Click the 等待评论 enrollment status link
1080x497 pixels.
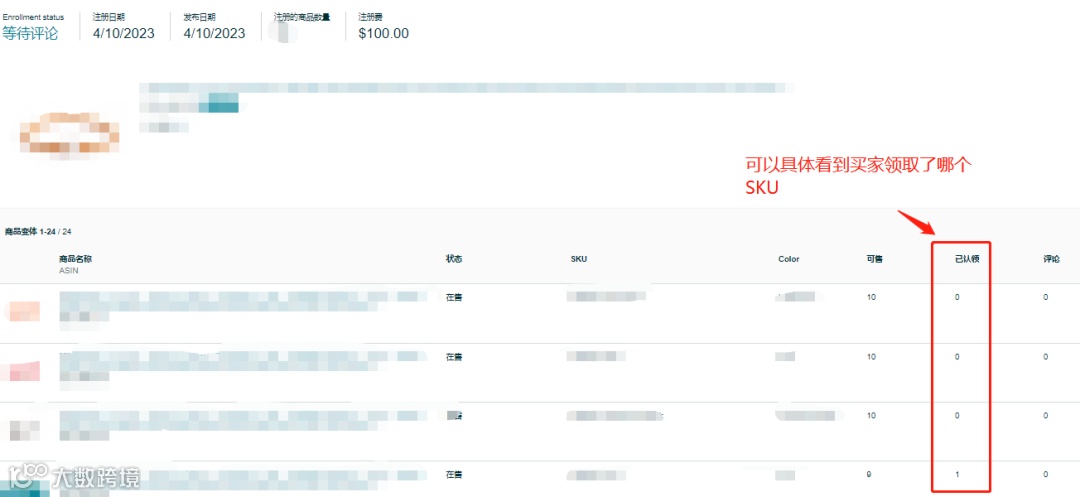(30, 33)
